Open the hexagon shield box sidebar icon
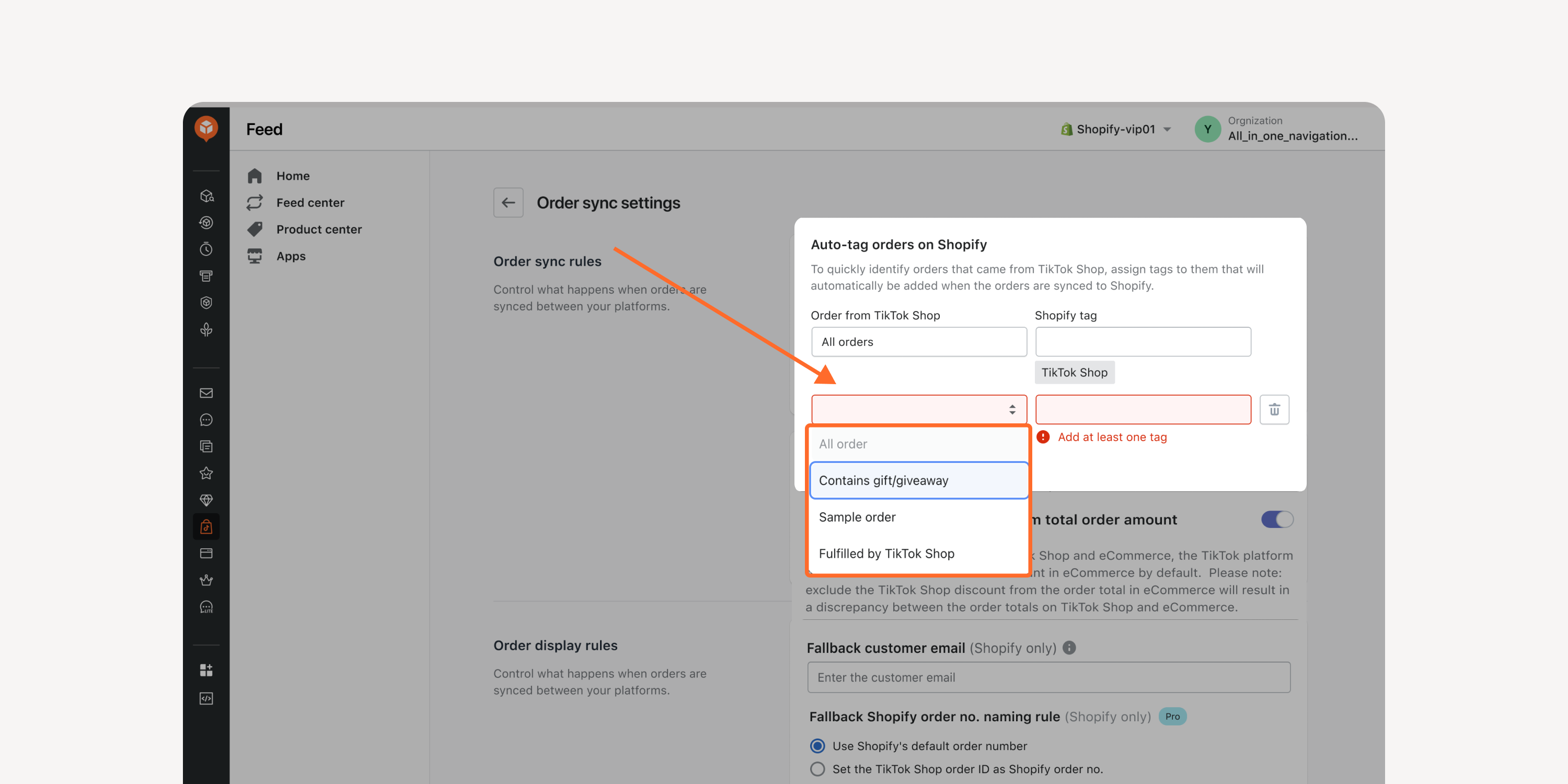Screen dimensions: 1568x784 [206, 303]
